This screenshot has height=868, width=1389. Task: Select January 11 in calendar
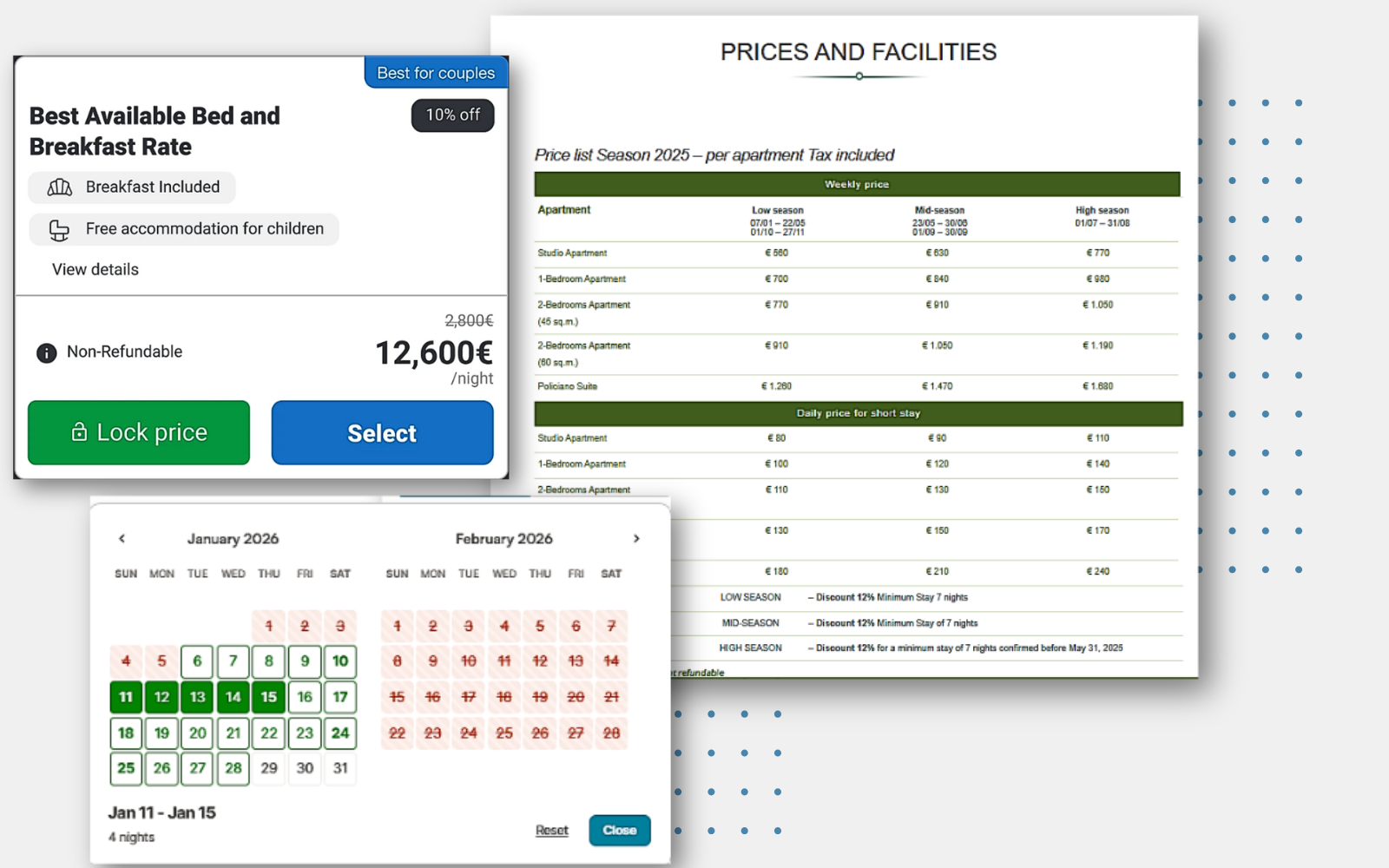pyautogui.click(x=126, y=697)
